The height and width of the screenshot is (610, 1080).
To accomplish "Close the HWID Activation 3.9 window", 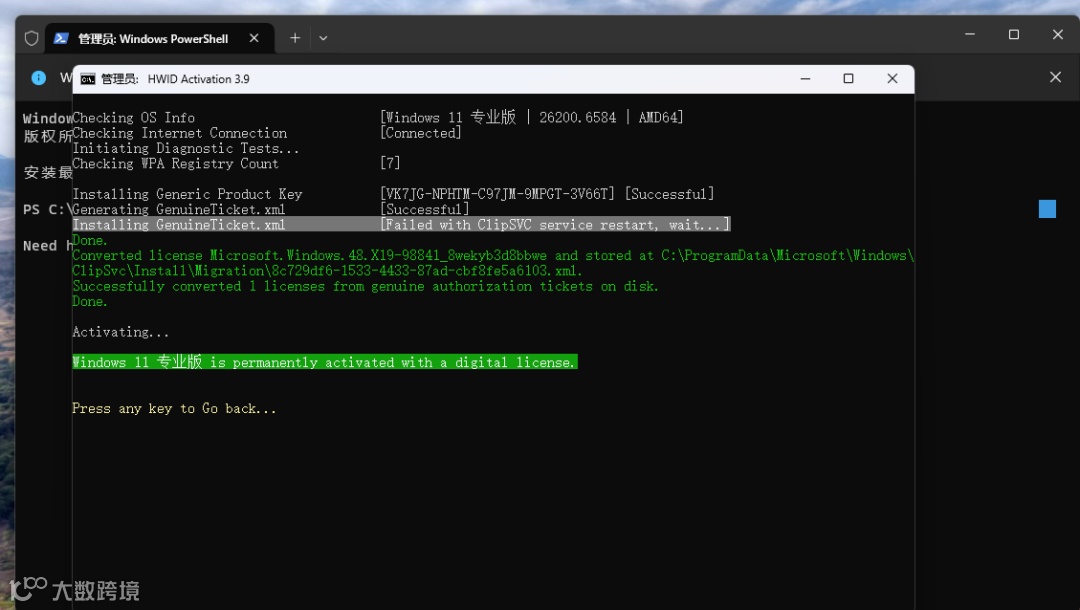I will 893,78.
